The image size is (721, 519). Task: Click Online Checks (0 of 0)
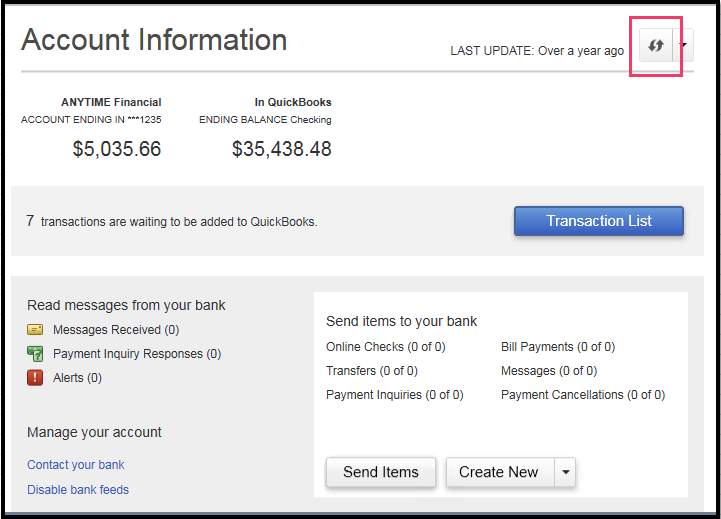click(x=385, y=347)
